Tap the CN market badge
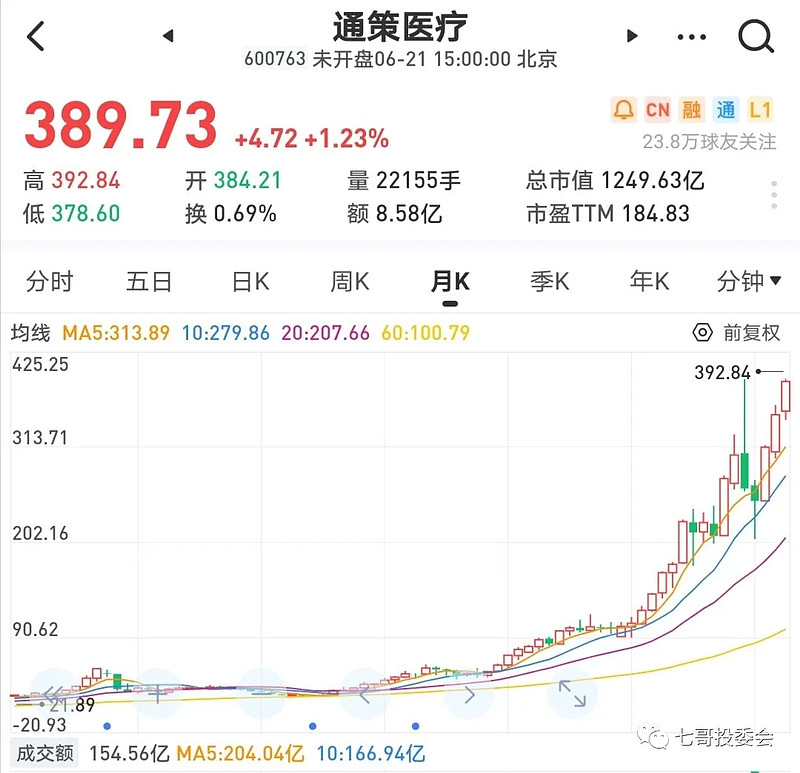This screenshot has width=800, height=773. [x=657, y=110]
